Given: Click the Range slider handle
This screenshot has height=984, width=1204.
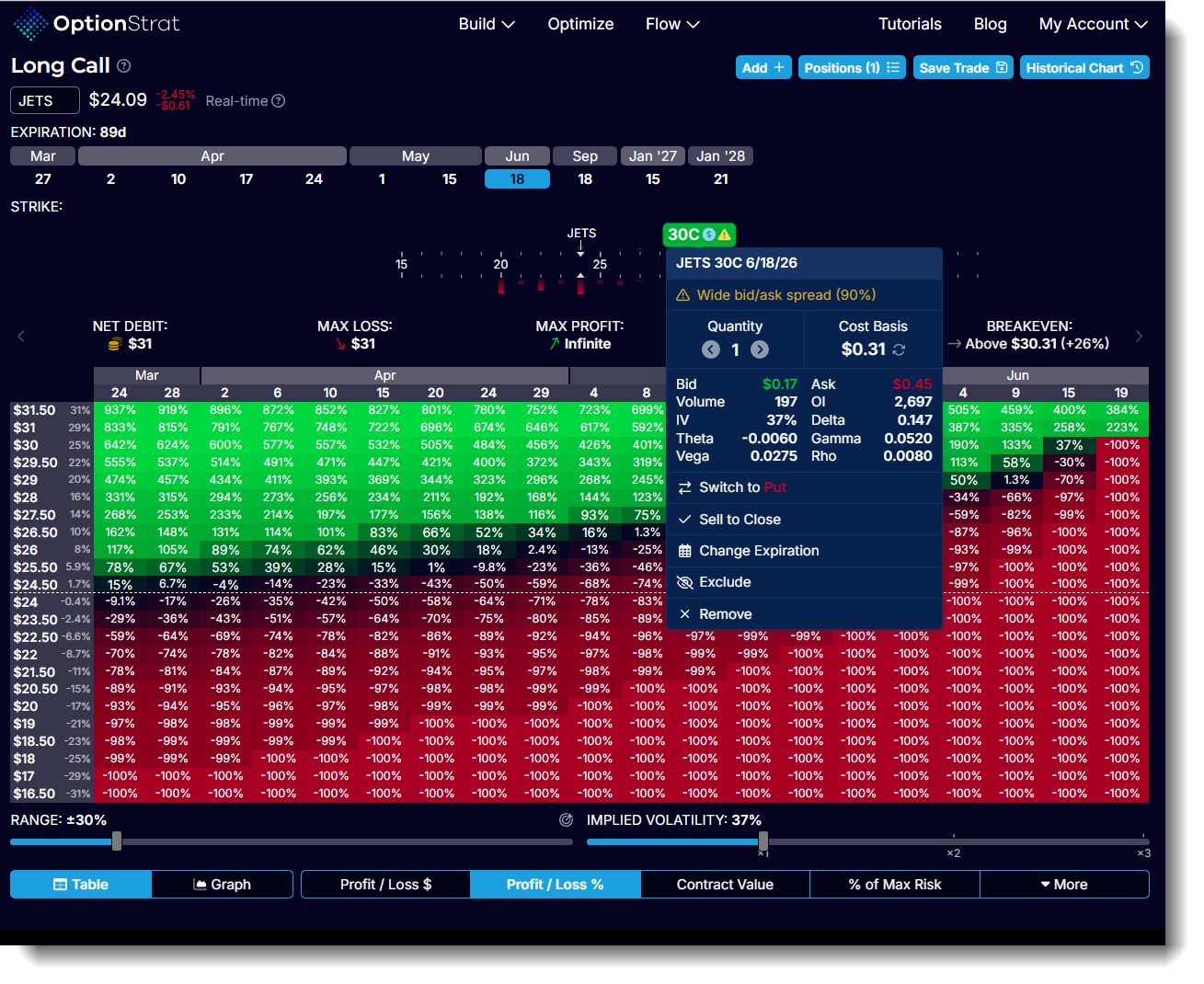Looking at the screenshot, I should pyautogui.click(x=117, y=841).
